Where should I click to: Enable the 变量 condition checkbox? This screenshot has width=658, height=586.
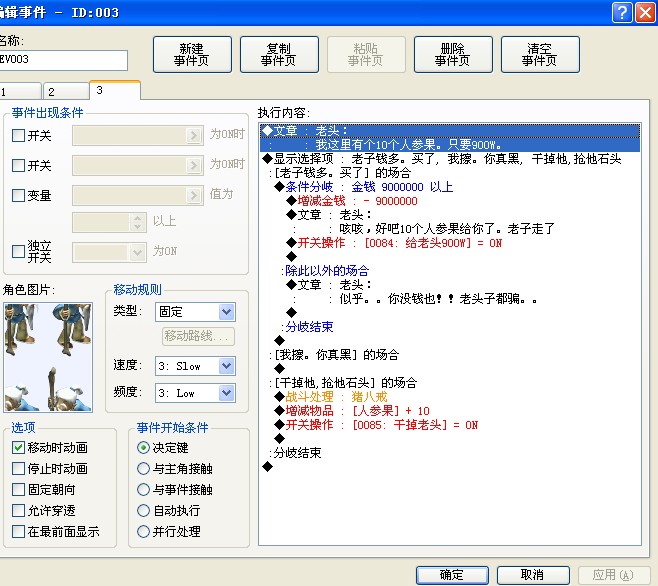[x=18, y=195]
